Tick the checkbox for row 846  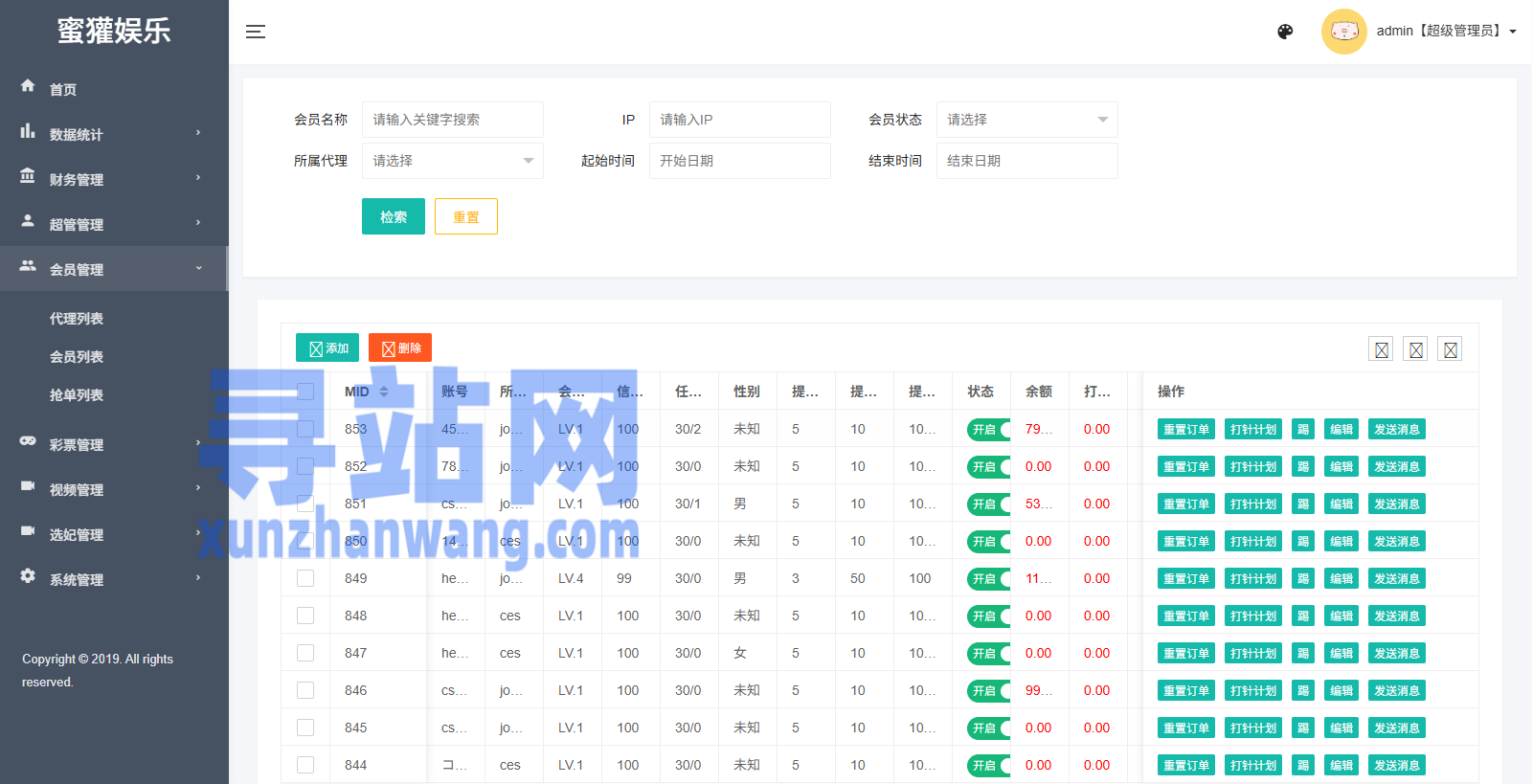pyautogui.click(x=305, y=690)
